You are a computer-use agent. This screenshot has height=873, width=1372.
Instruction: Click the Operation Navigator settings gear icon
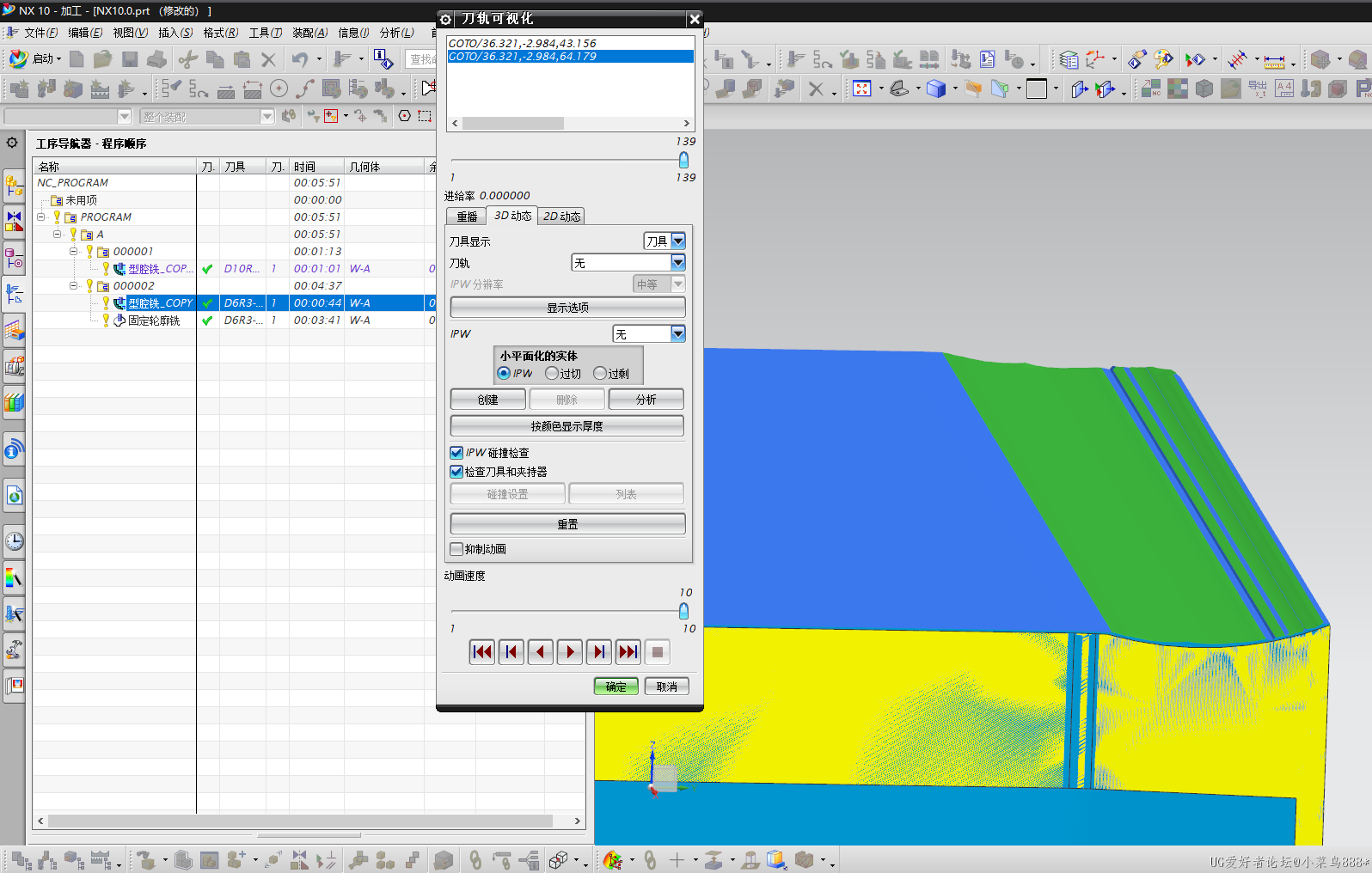point(12,143)
